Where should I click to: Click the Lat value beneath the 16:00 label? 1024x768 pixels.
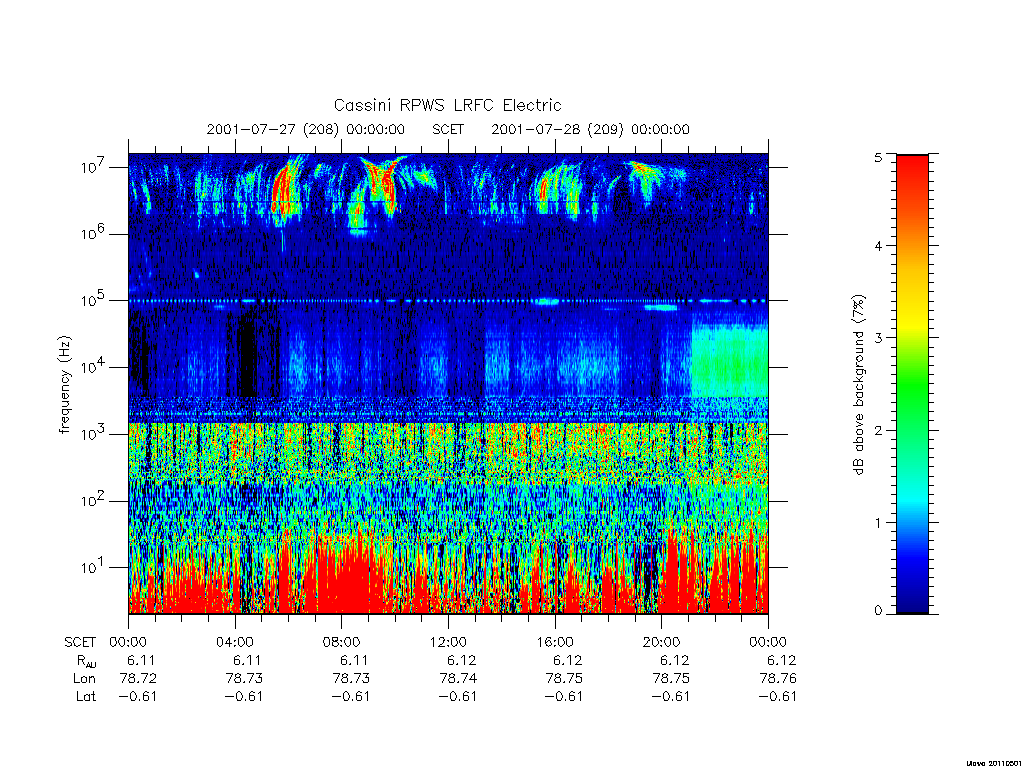click(x=564, y=696)
